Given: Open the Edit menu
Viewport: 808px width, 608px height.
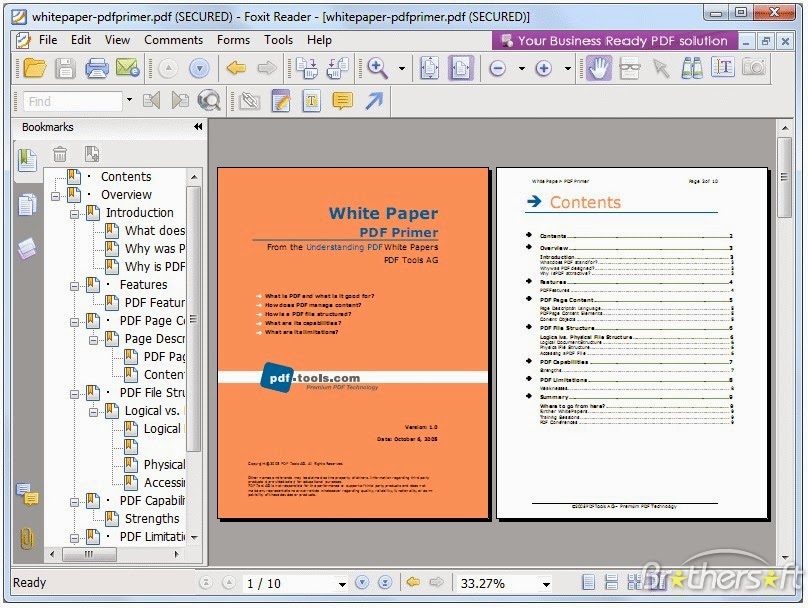Looking at the screenshot, I should click(x=81, y=40).
